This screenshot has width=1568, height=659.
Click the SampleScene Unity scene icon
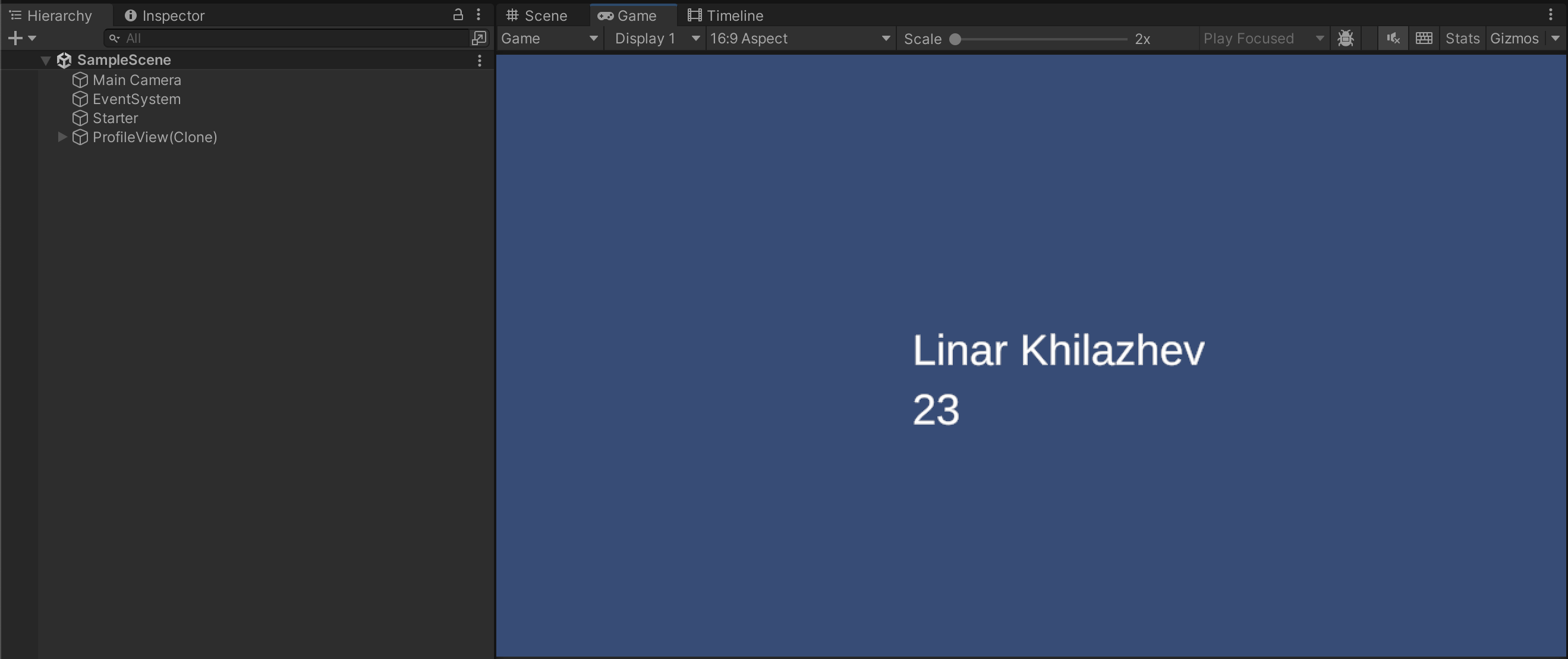click(64, 60)
